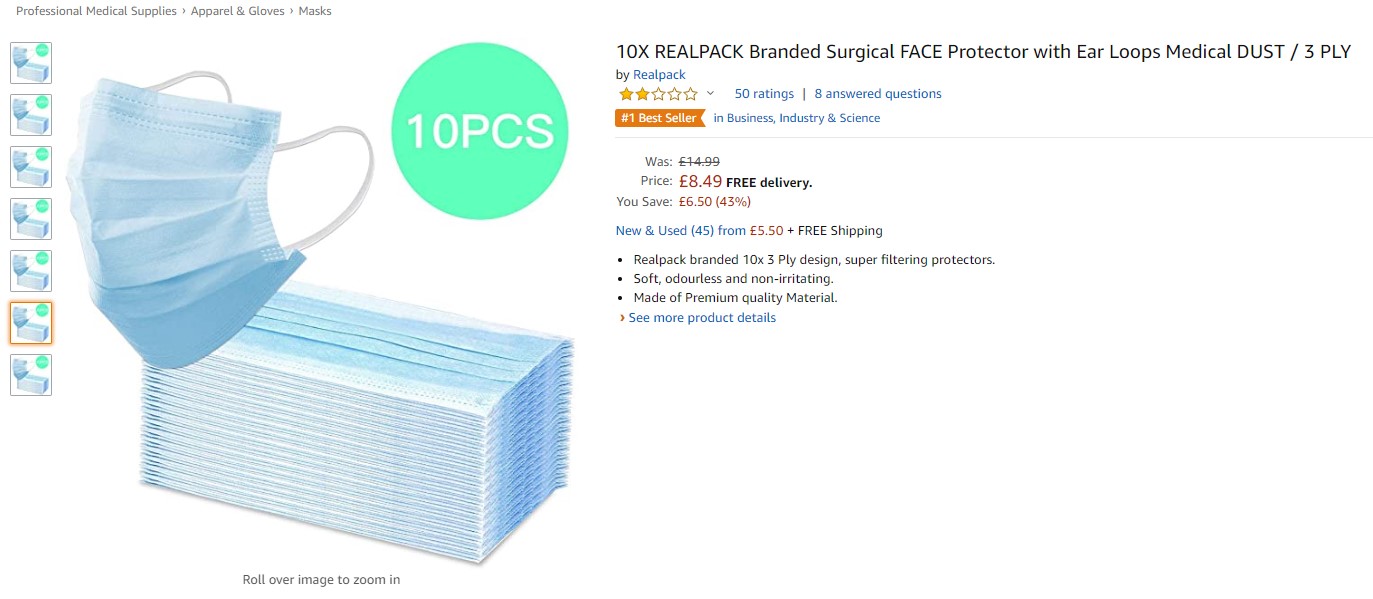Go to Apparel & Gloves breadcrumb

click(237, 11)
